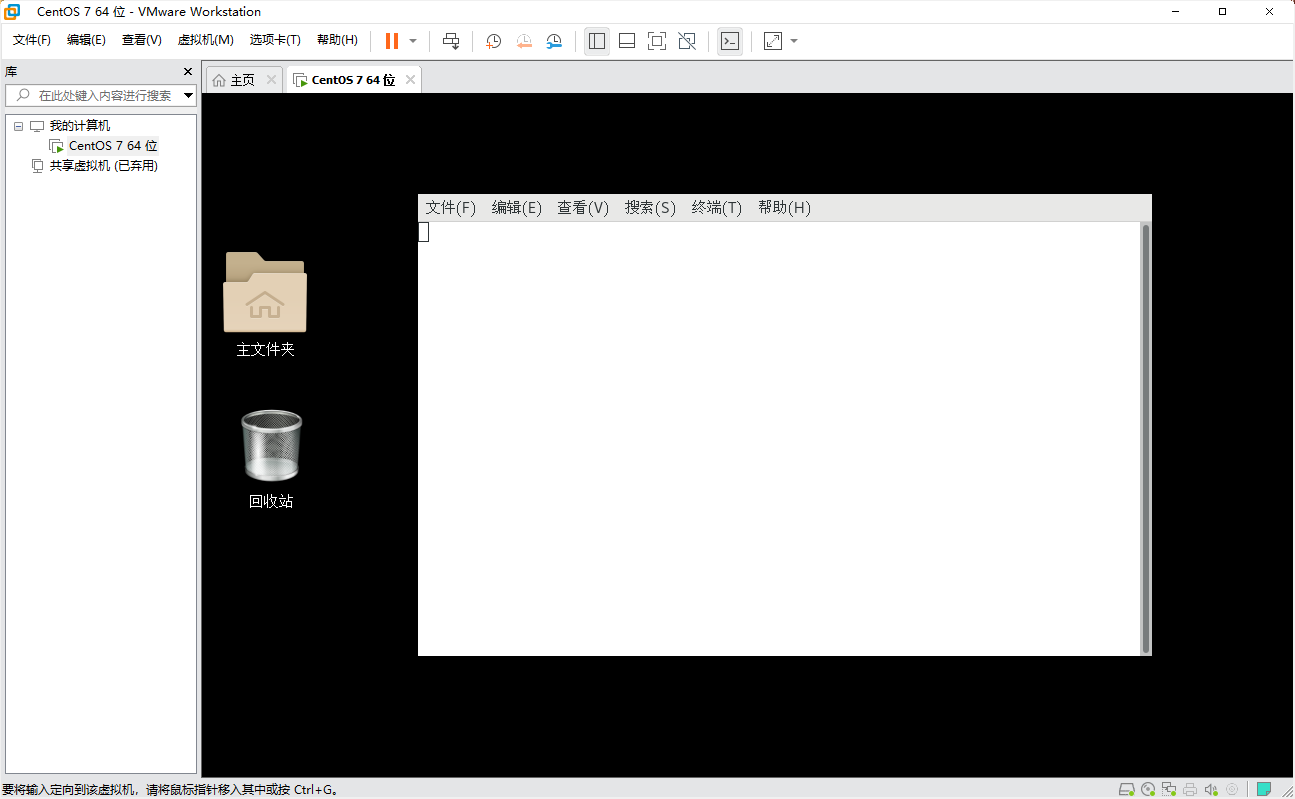Click the stretch guest display icon
The width and height of the screenshot is (1295, 799).
[773, 41]
